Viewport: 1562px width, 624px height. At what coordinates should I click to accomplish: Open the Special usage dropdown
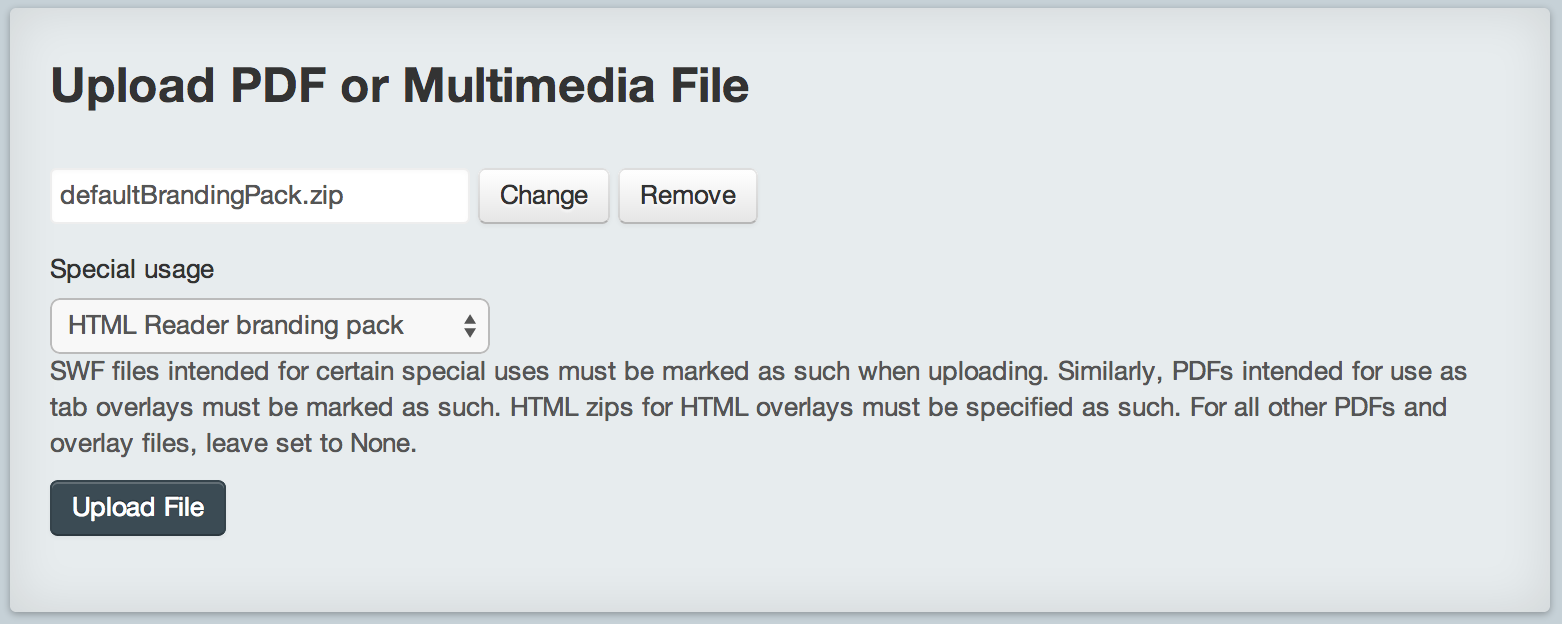[270, 326]
